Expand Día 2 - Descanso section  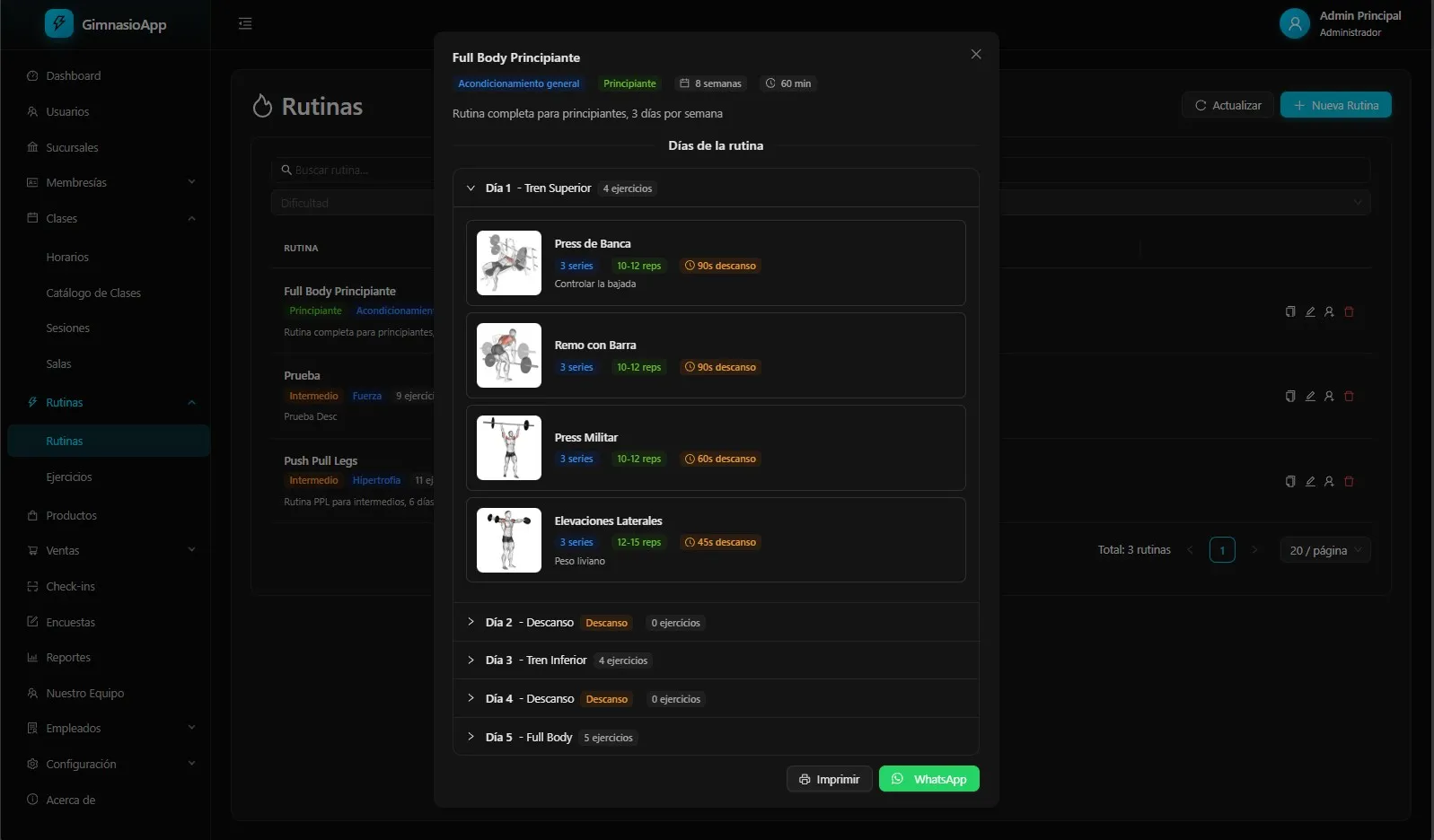(716, 623)
